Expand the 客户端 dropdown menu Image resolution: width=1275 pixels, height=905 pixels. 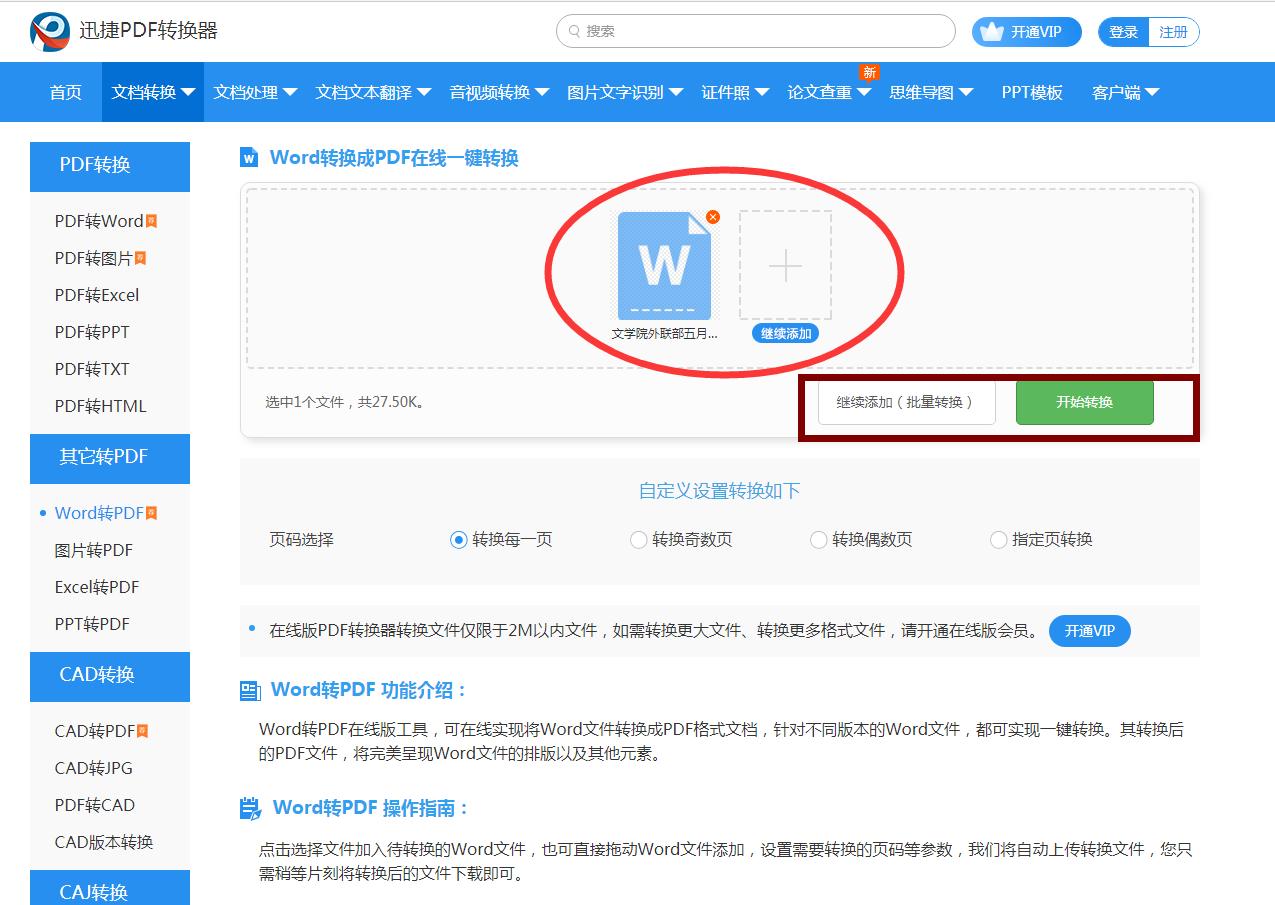coord(1117,91)
